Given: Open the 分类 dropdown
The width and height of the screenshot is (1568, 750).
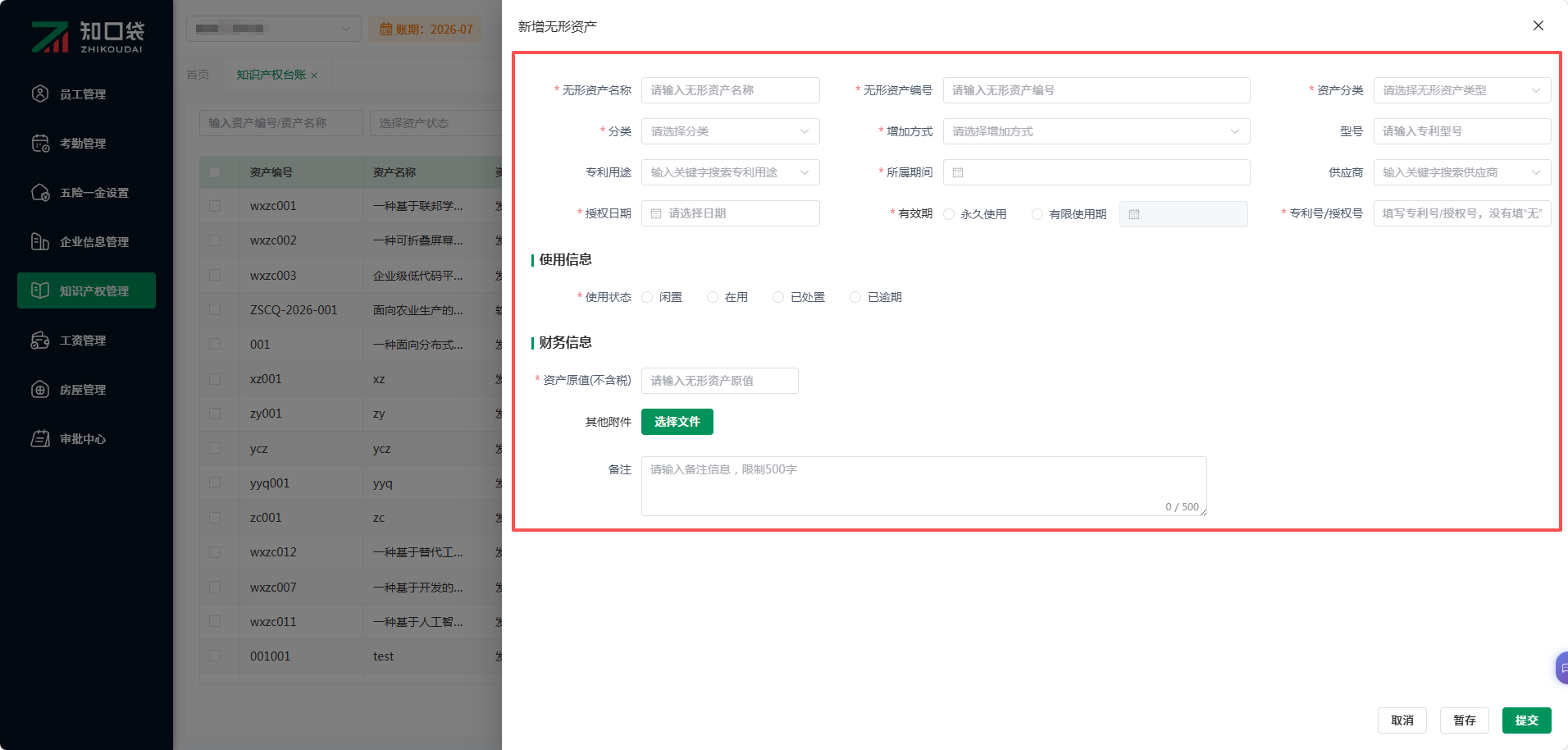Looking at the screenshot, I should [x=731, y=131].
